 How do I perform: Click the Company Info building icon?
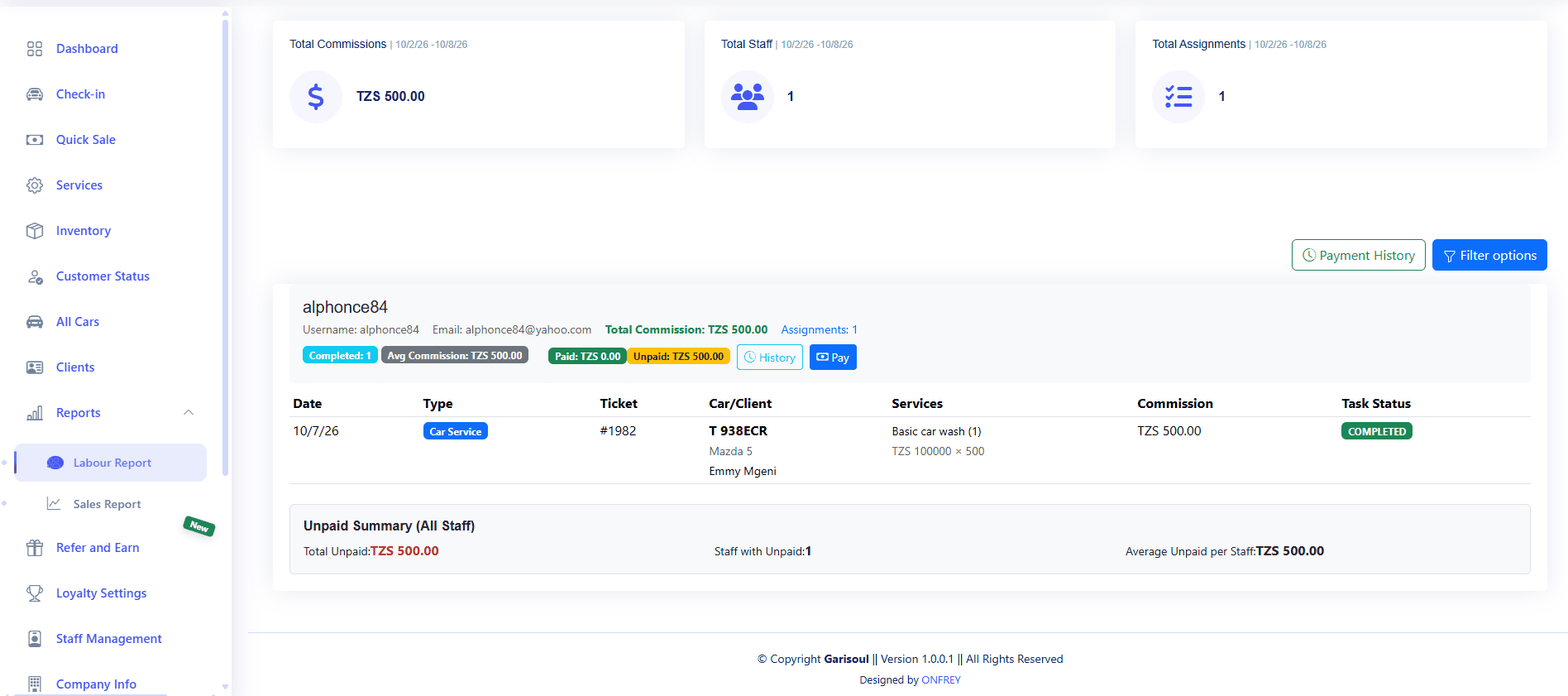(35, 684)
